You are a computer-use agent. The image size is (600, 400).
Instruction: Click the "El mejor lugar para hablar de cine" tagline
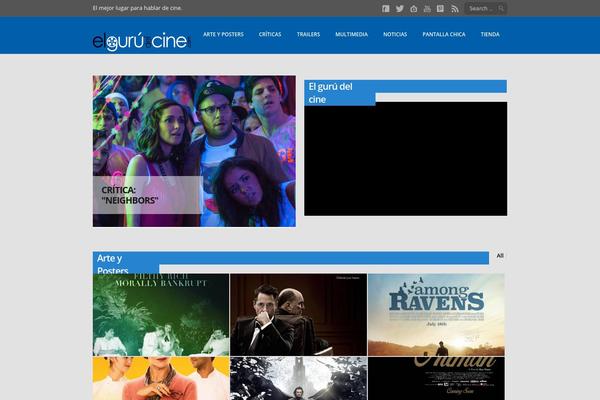click(x=137, y=8)
